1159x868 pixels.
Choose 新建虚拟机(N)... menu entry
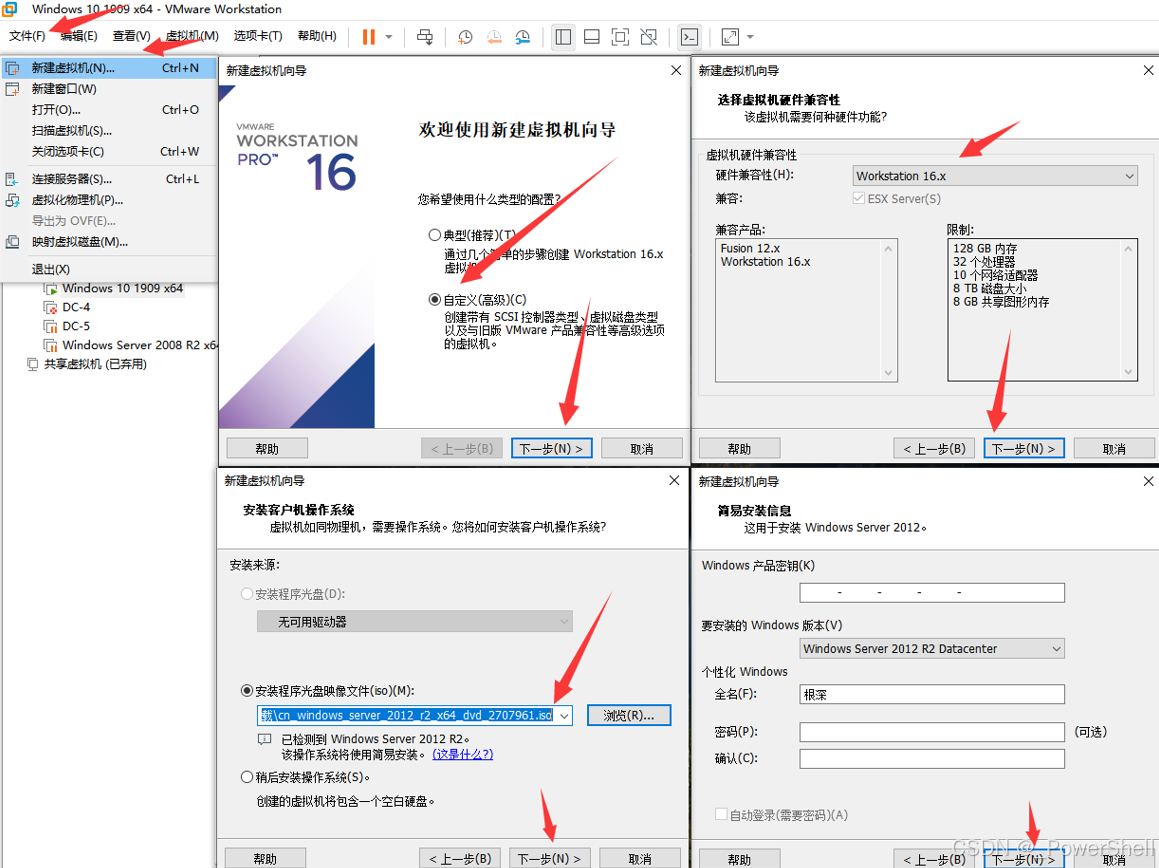[109, 68]
